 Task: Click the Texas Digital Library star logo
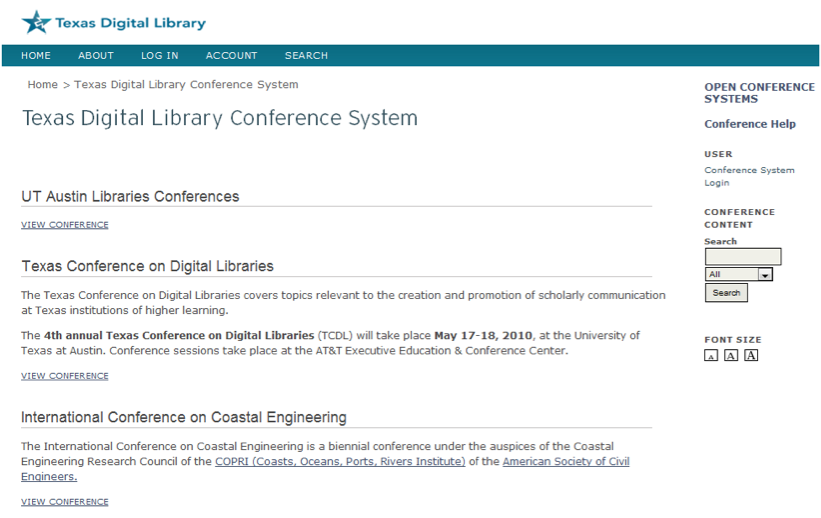coord(37,22)
